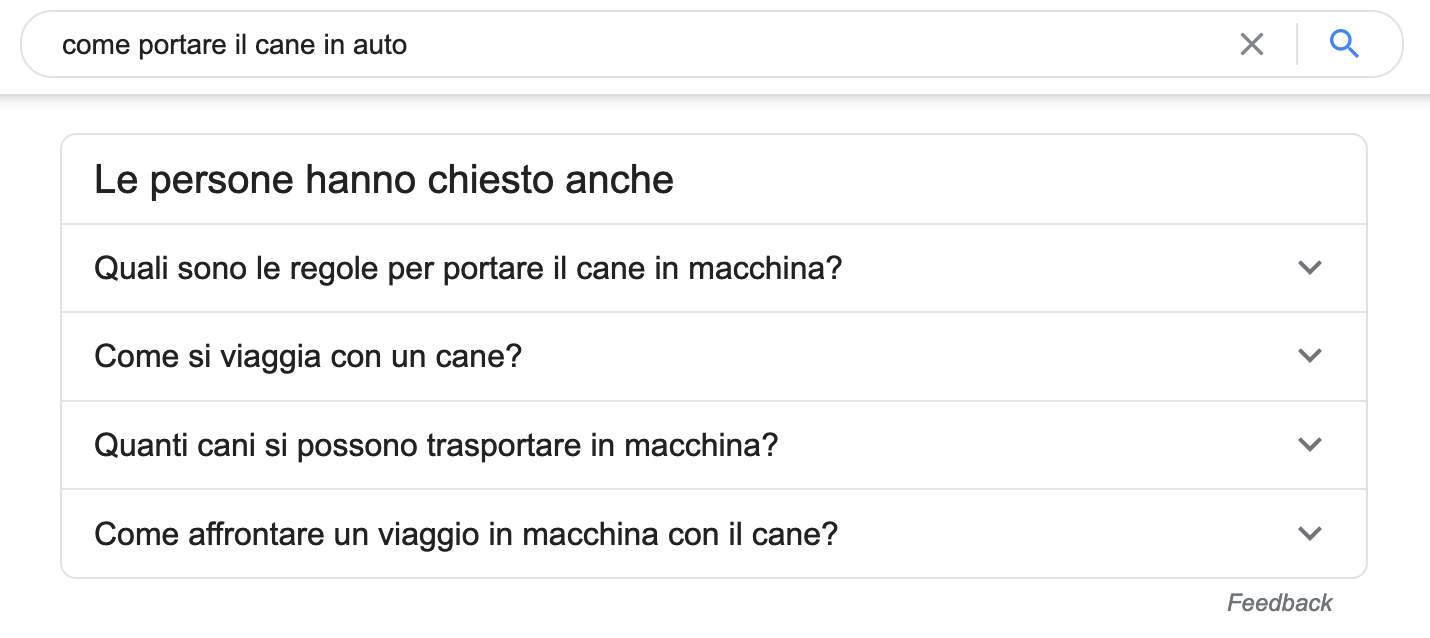This screenshot has height=638, width=1430.
Task: Open the Feedback link below the box
Action: (1279, 603)
